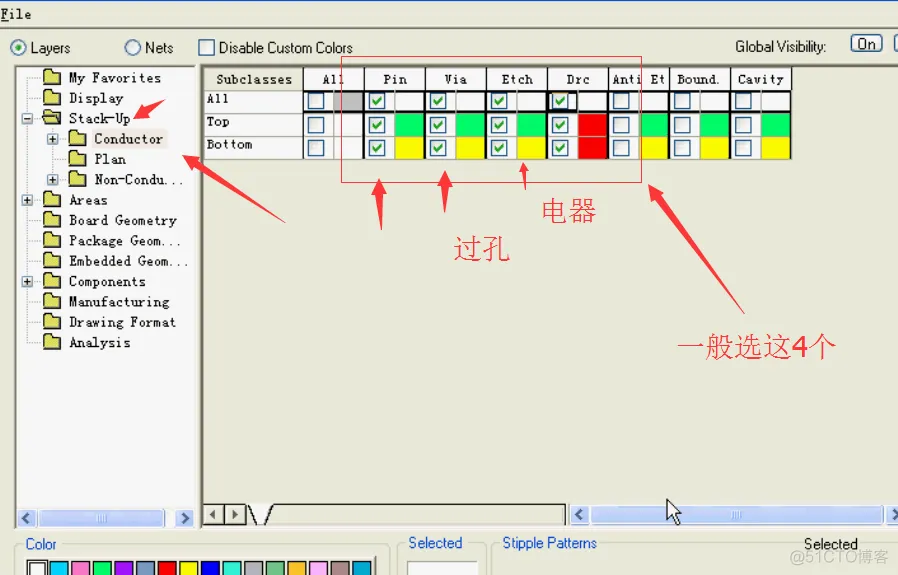Select the Nets radio button

pyautogui.click(x=133, y=48)
